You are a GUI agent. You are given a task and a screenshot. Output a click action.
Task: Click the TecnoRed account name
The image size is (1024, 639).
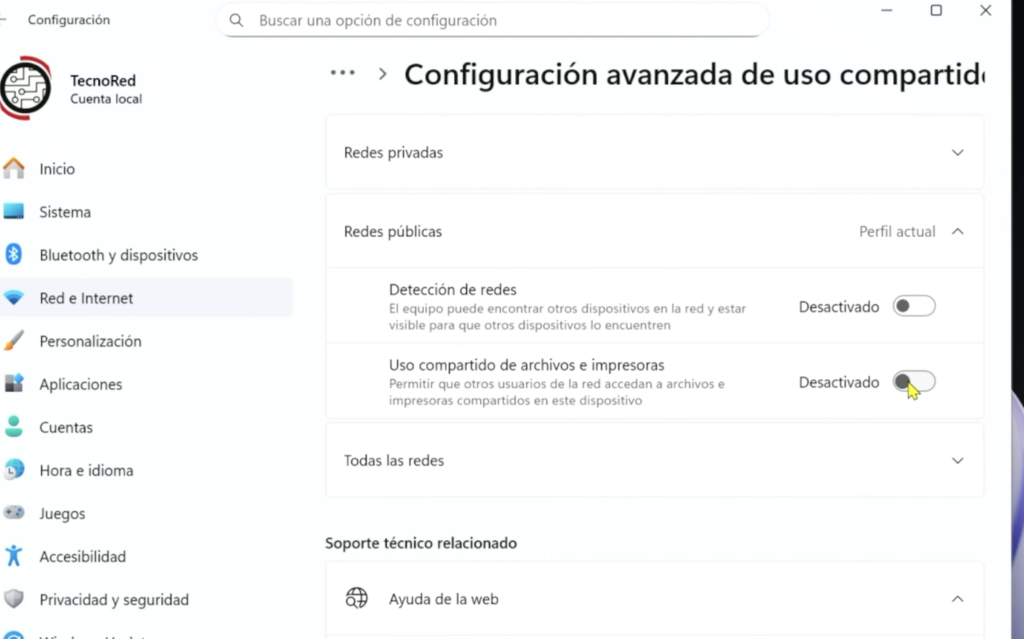pyautogui.click(x=103, y=80)
